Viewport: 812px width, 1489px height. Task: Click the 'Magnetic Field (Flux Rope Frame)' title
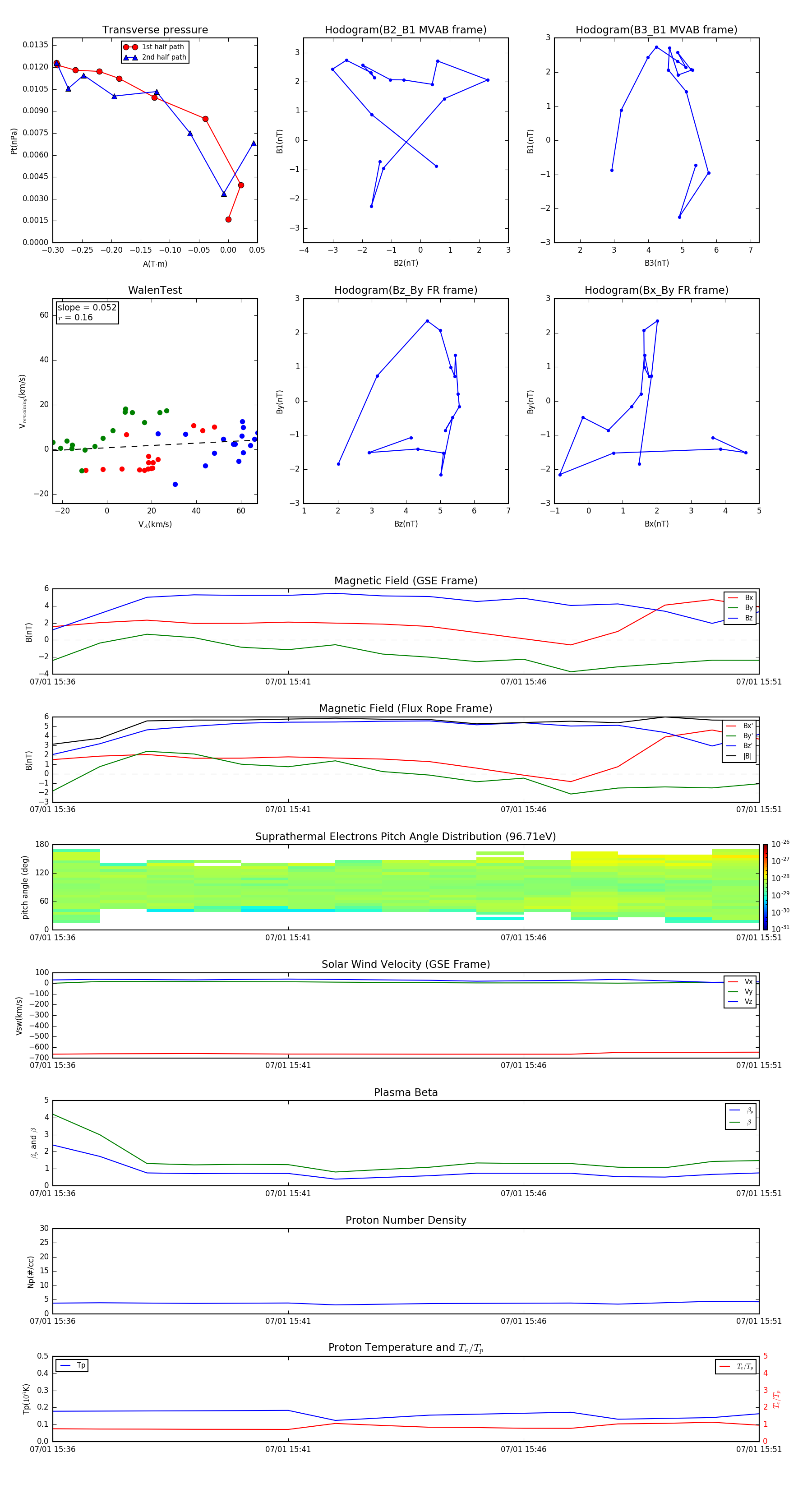click(406, 709)
